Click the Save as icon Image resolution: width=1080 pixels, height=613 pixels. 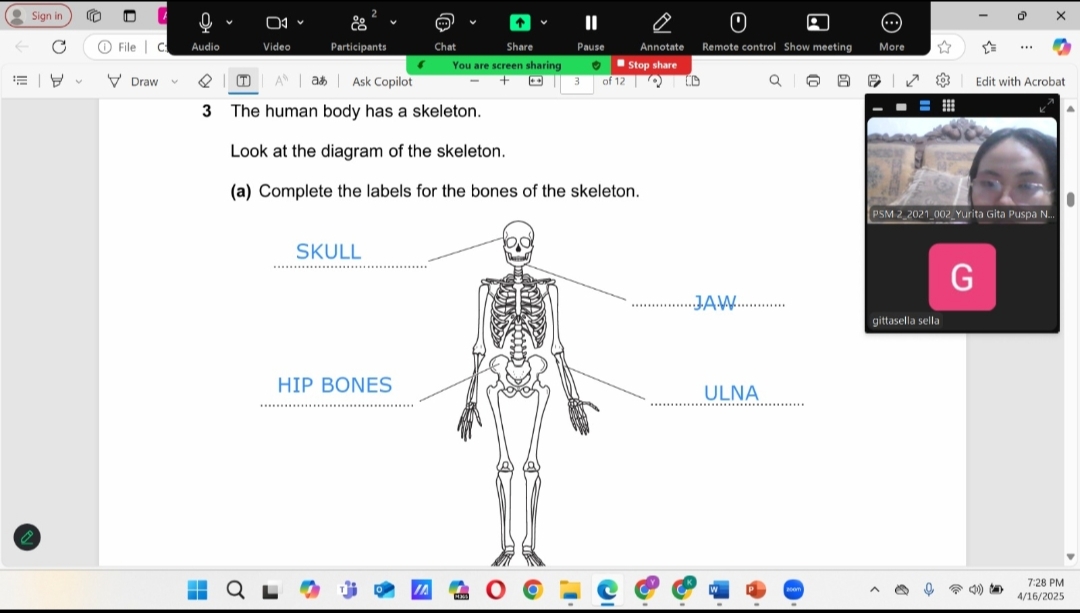tap(875, 81)
